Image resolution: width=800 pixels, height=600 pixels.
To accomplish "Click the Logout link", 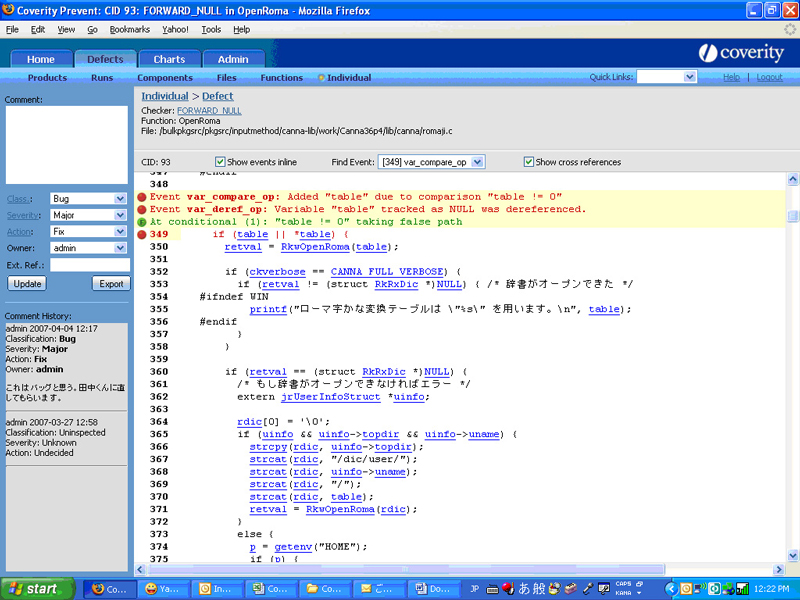I will [769, 77].
